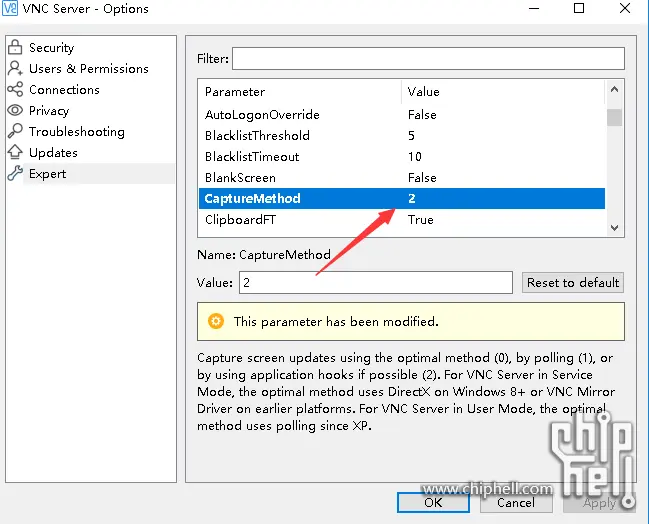Click the Users & Permissions person icon
Viewport: 649px width, 524px height.
(x=15, y=68)
